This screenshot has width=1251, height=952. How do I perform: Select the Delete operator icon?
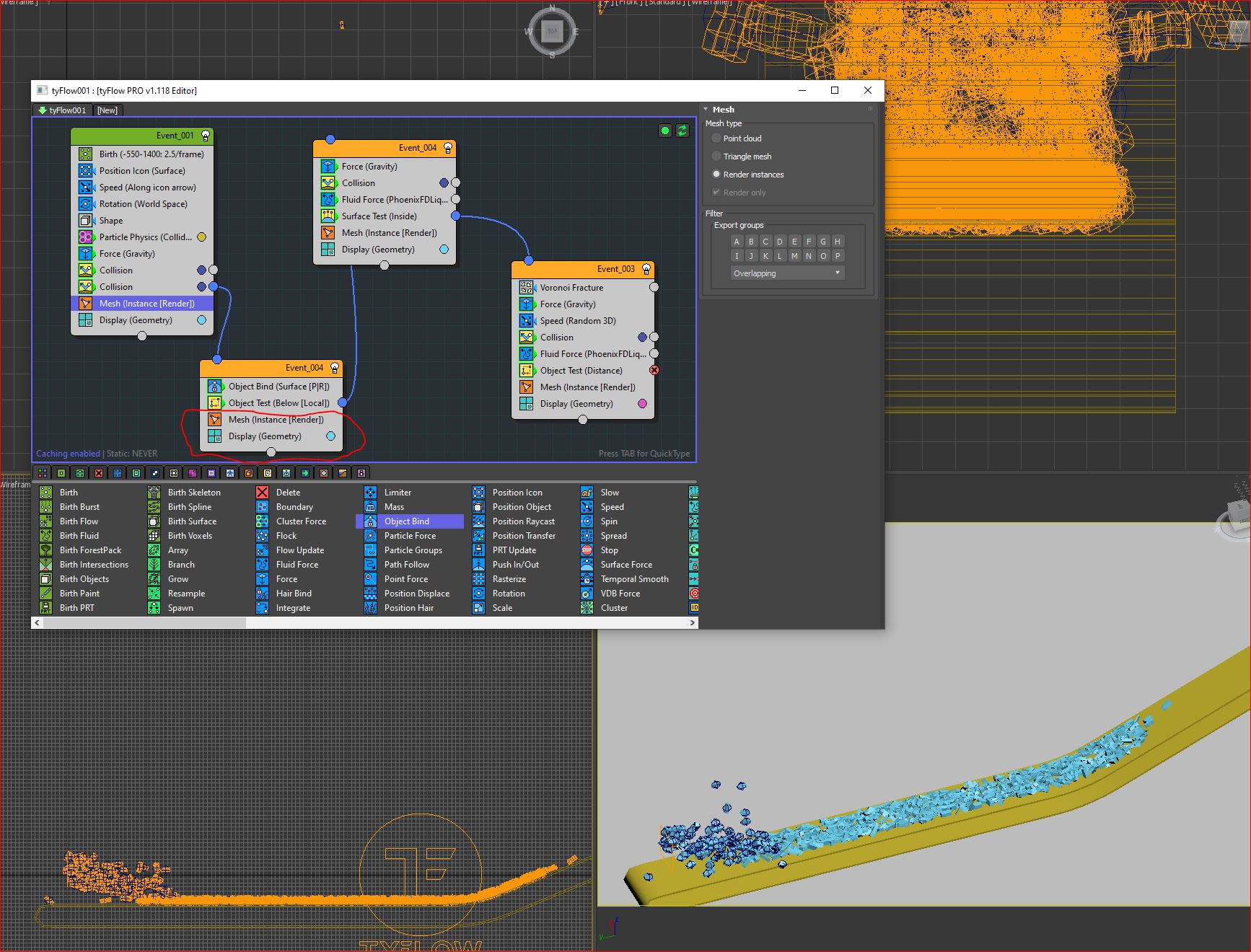coord(263,493)
